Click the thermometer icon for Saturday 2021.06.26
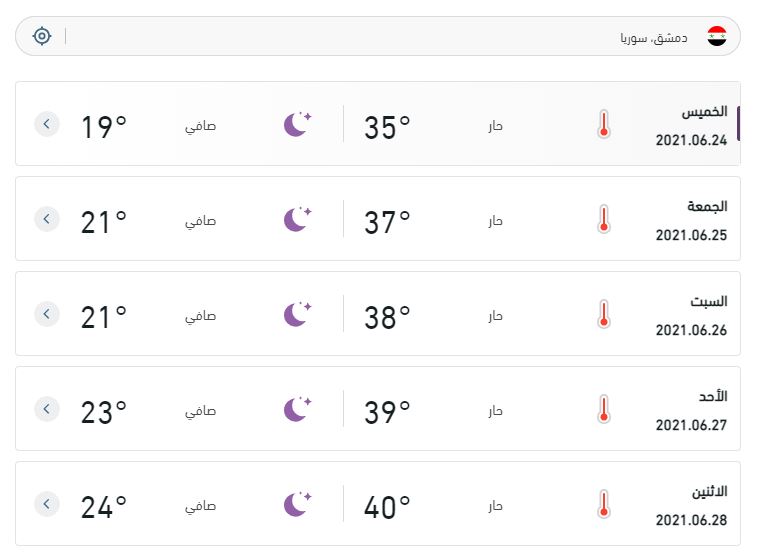Viewport: 761px width, 553px height. 604,314
